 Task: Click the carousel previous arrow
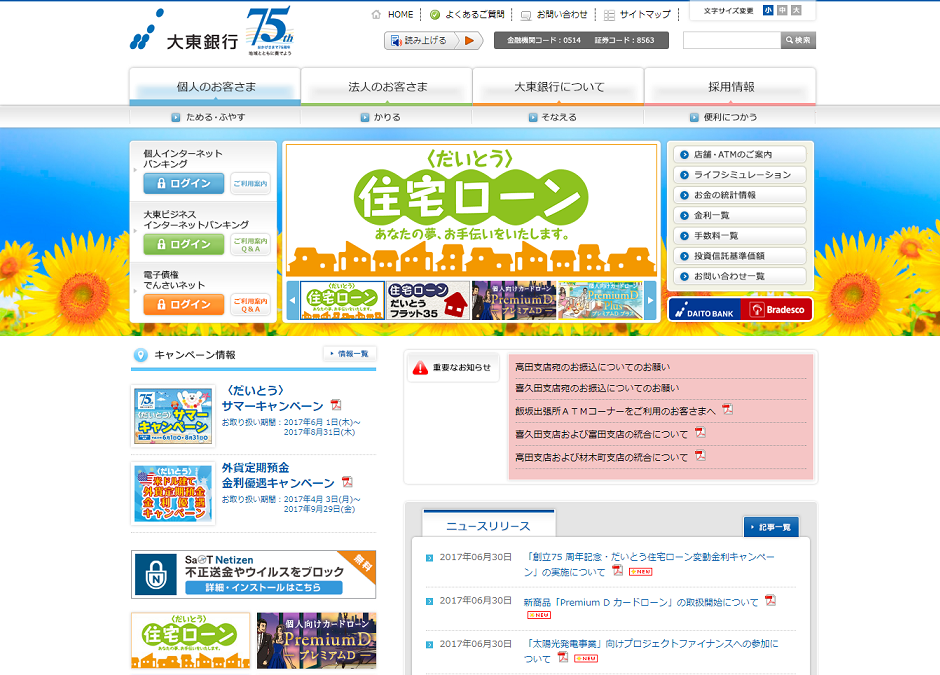tap(293, 300)
